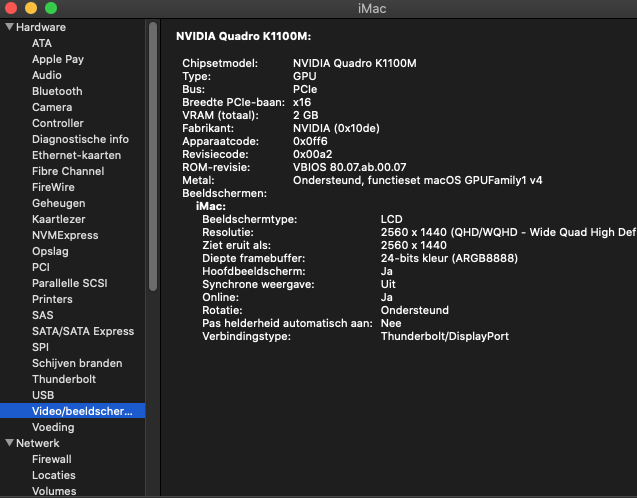Maximize window with the green button

(51, 8)
